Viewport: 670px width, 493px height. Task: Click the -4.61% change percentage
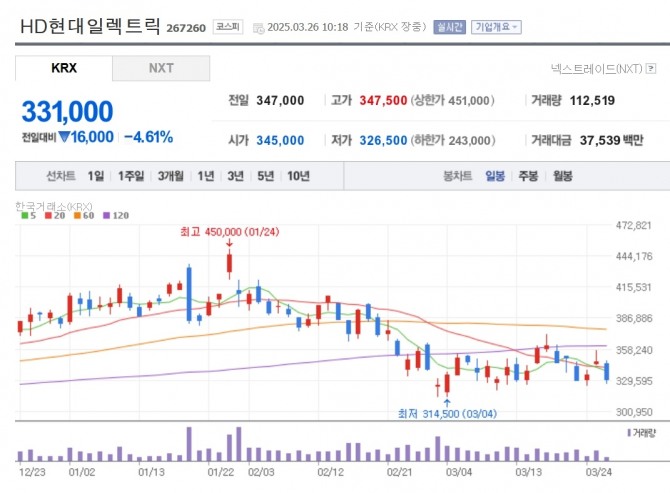point(148,137)
